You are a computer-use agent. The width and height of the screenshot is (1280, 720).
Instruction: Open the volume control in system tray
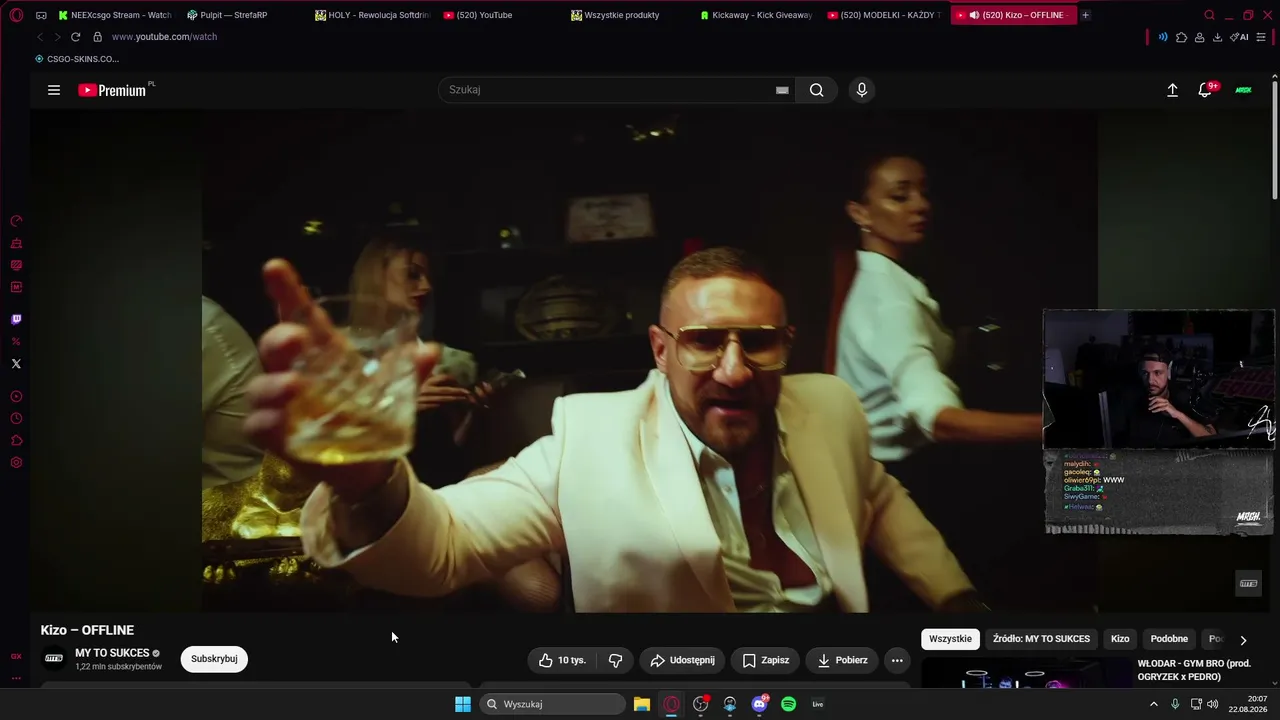point(1213,704)
